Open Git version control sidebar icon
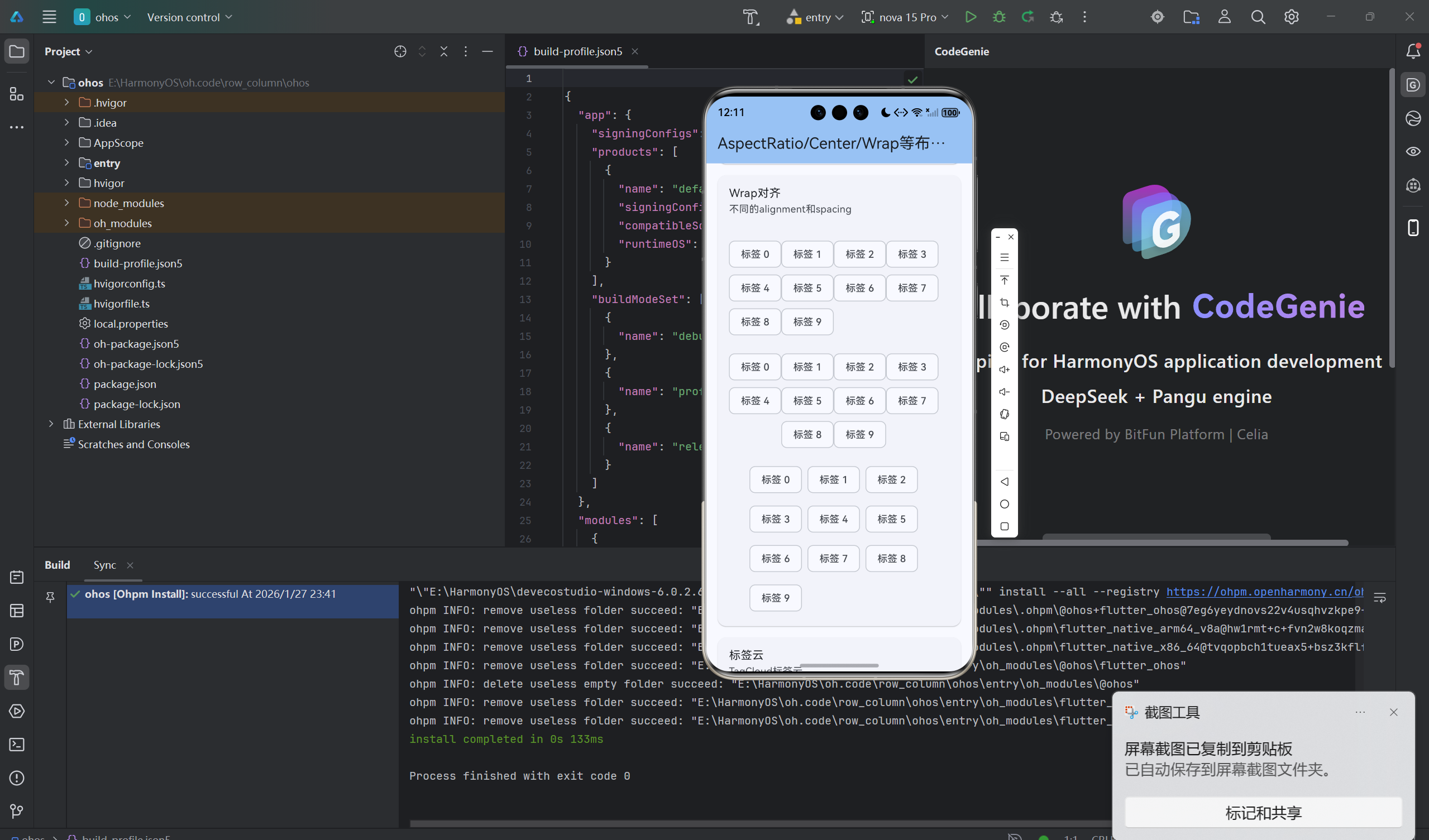 click(x=16, y=811)
